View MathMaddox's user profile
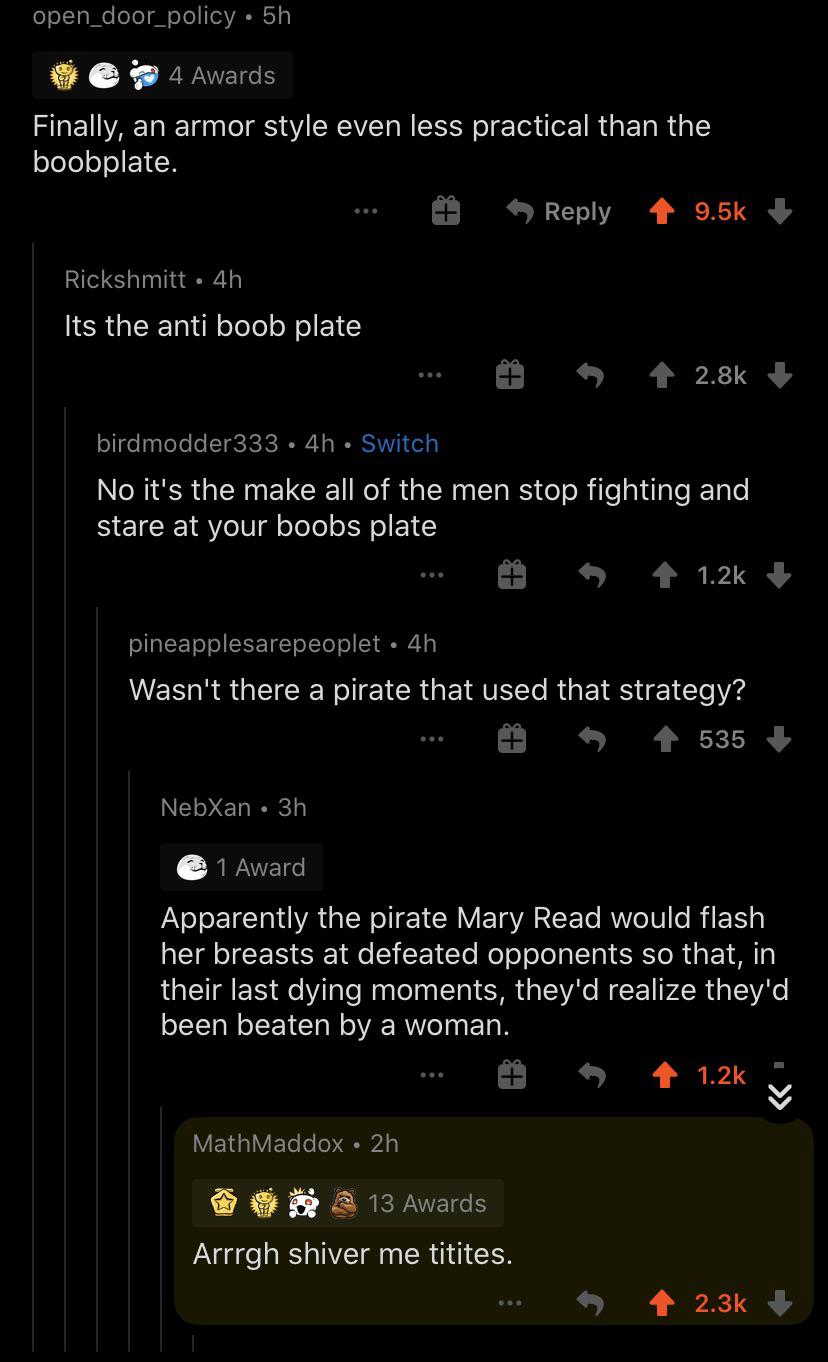Viewport: 828px width, 1362px height. click(266, 1144)
